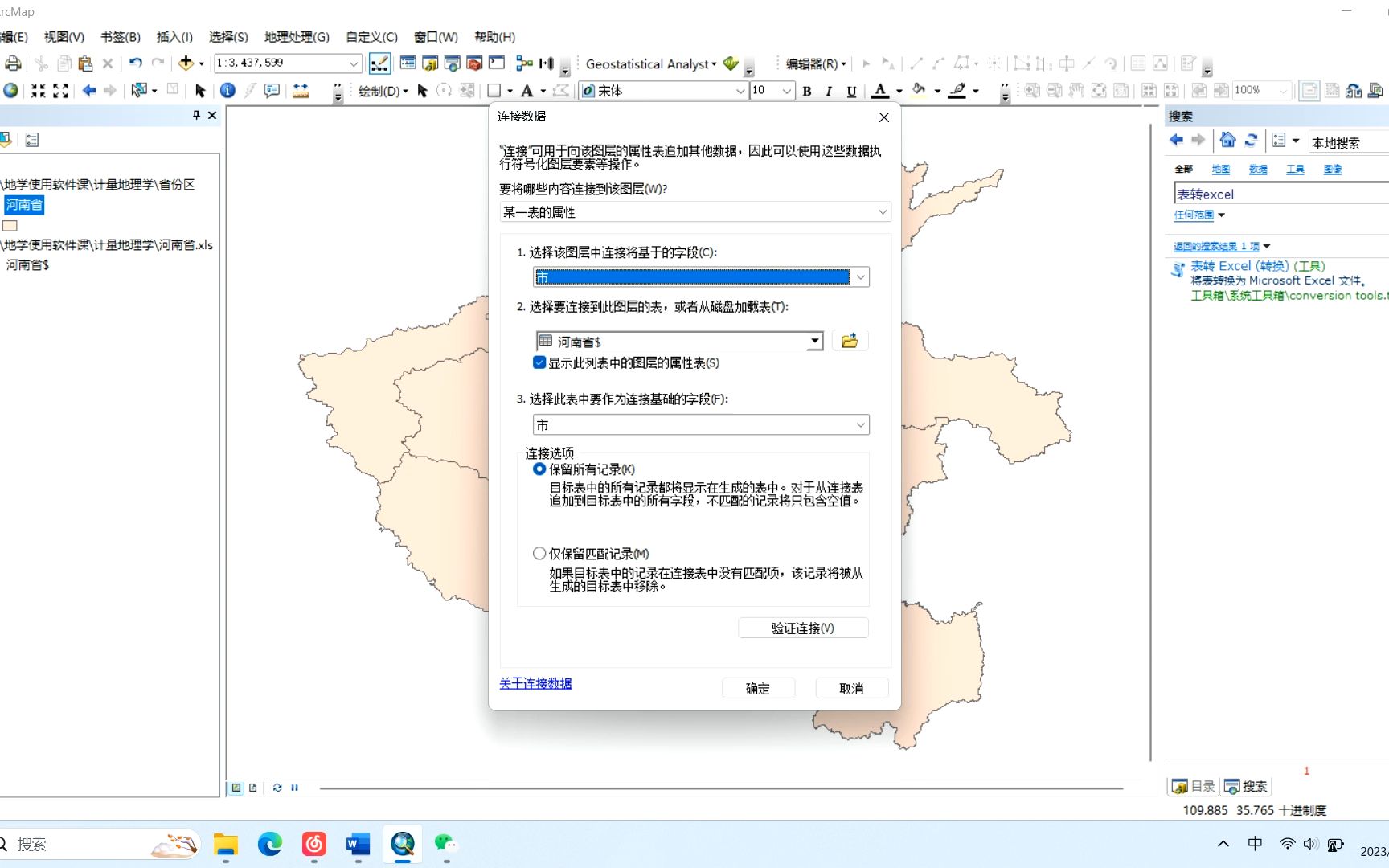Uncheck 显示此列表中的图层的属性表
The height and width of the screenshot is (868, 1389).
point(539,362)
